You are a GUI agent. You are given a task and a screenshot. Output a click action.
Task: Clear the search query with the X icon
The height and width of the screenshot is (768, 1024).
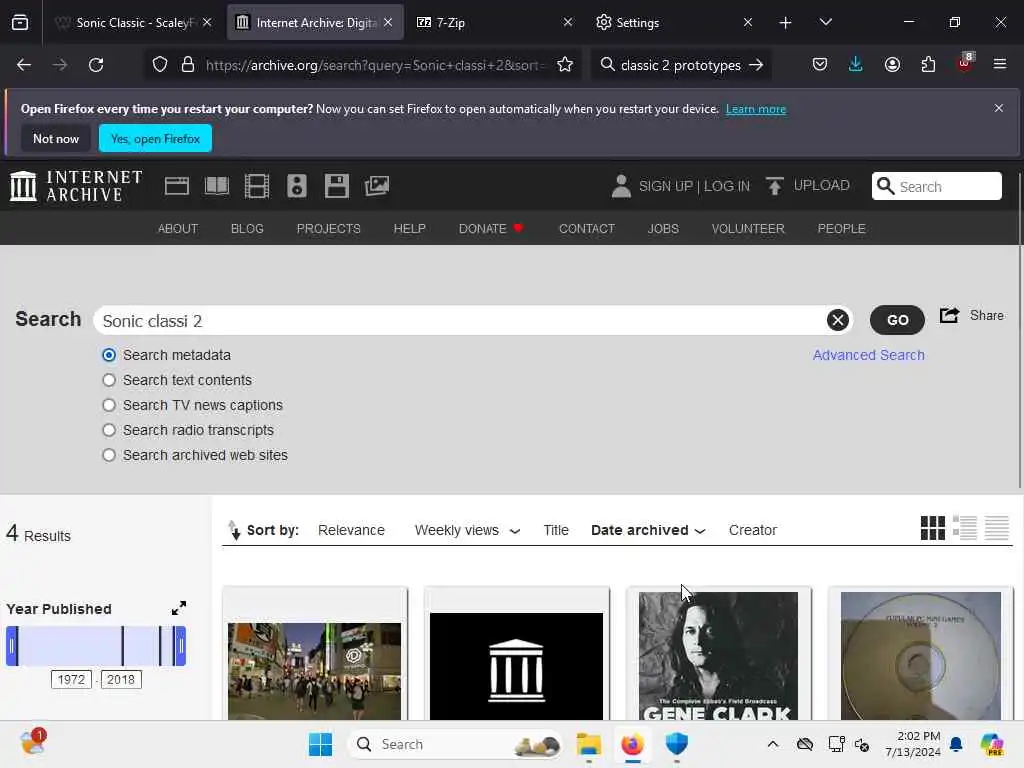tap(838, 320)
